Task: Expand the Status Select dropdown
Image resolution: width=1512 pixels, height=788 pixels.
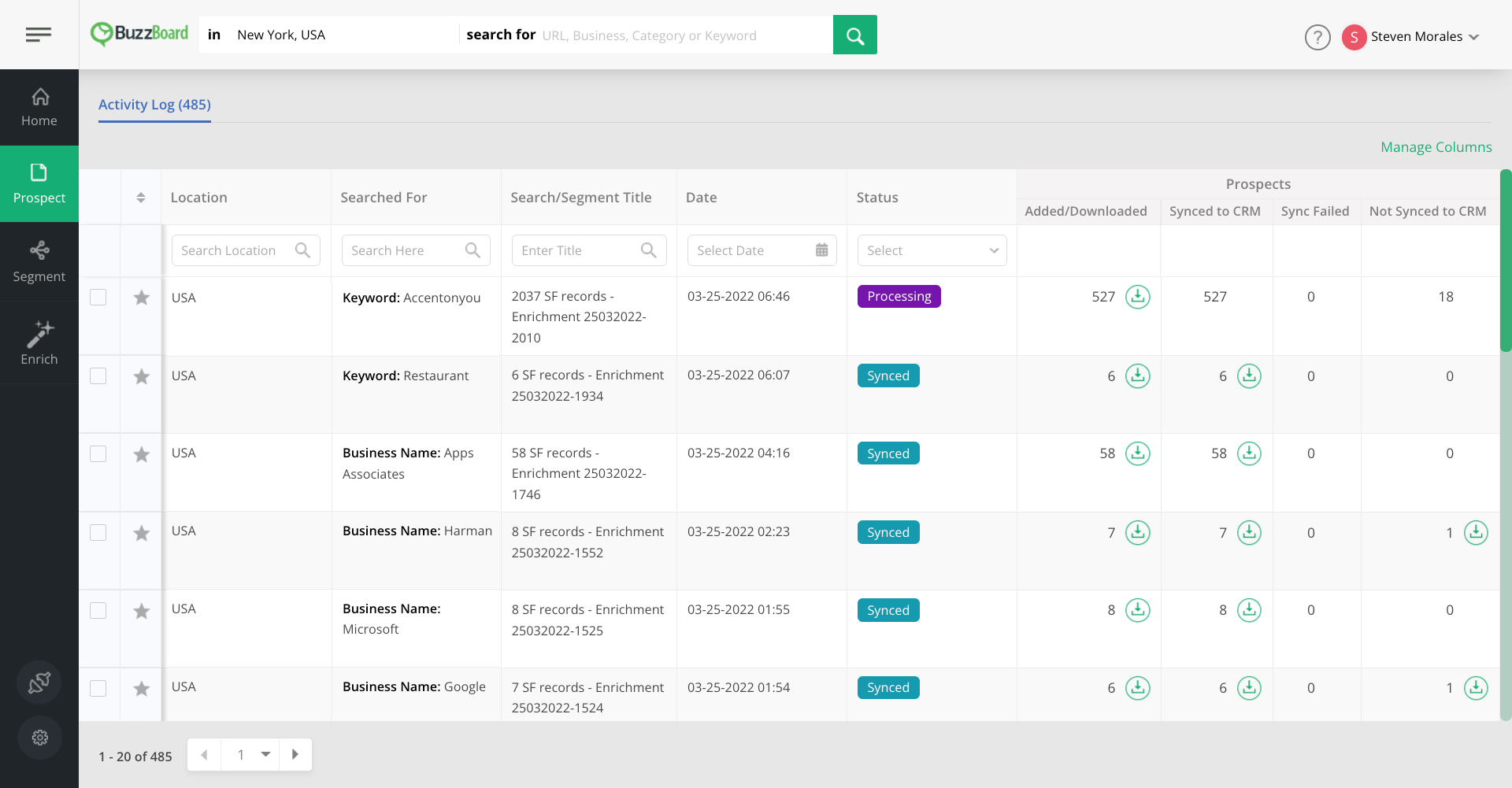Action: pyautogui.click(x=932, y=250)
